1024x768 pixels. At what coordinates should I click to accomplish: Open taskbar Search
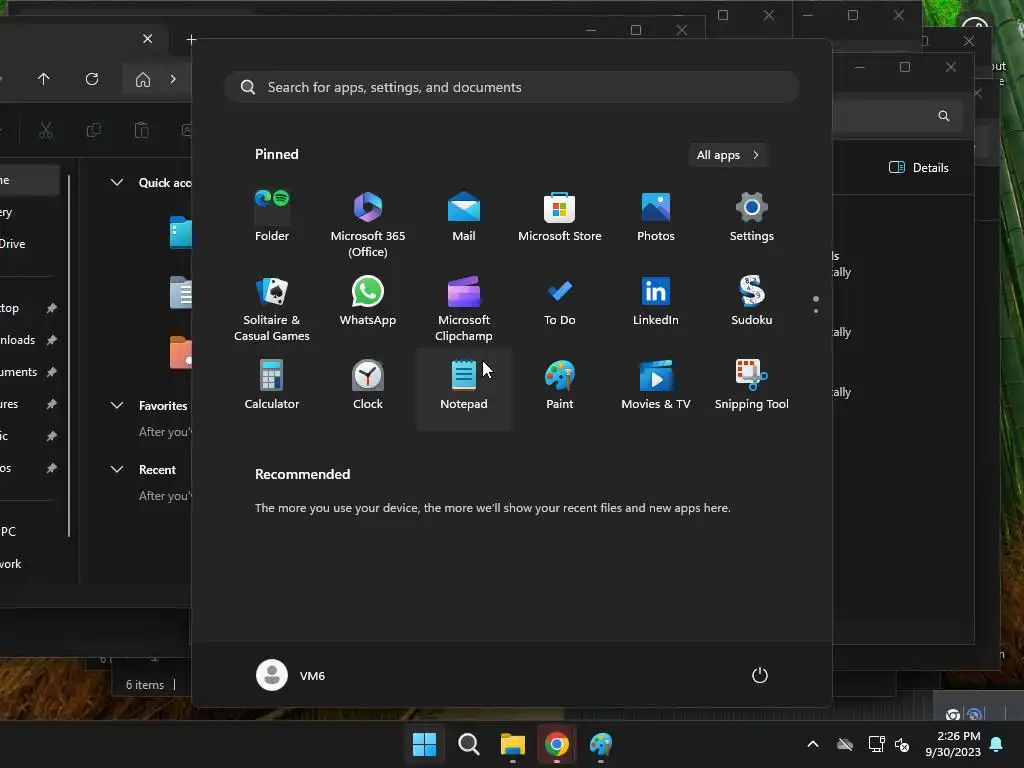(x=468, y=744)
